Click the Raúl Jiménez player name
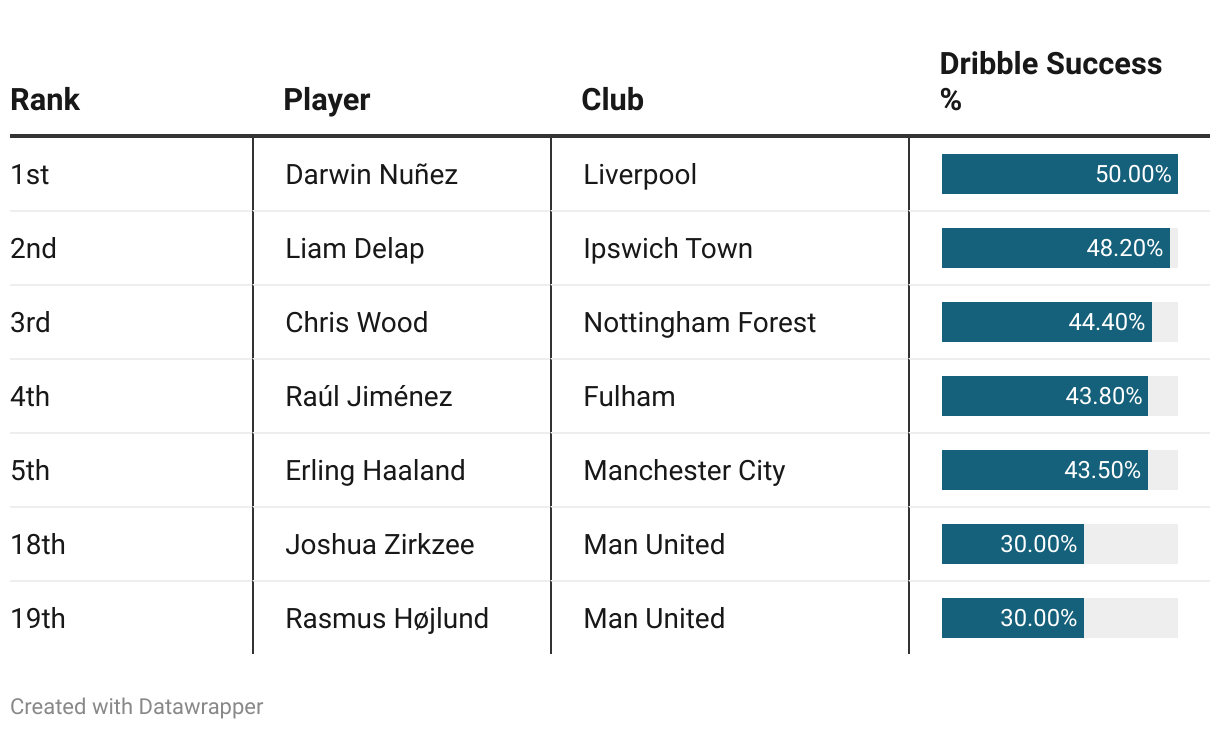 [369, 396]
